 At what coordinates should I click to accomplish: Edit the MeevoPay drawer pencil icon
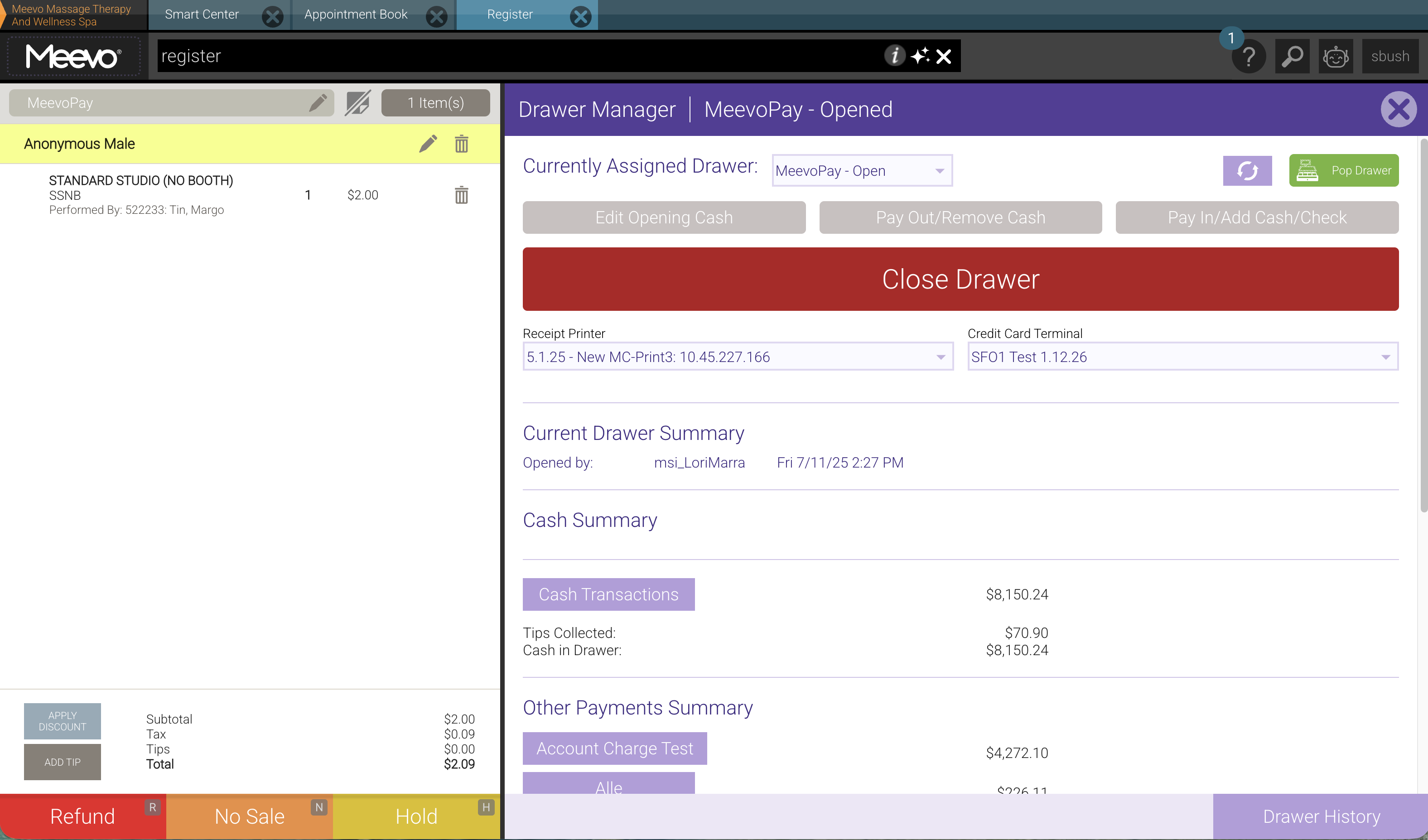point(318,102)
